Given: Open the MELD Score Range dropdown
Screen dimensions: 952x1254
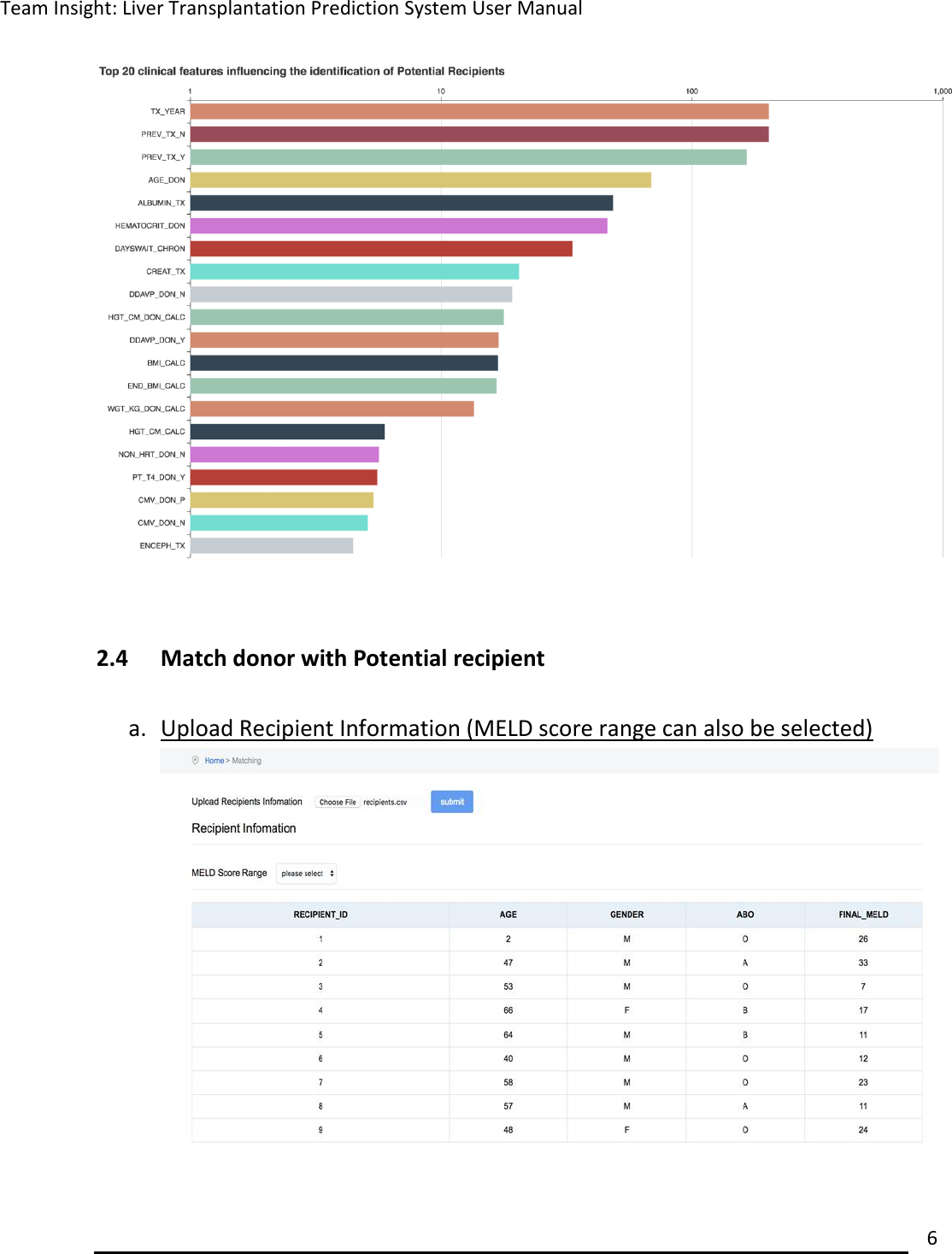Looking at the screenshot, I should click(307, 874).
